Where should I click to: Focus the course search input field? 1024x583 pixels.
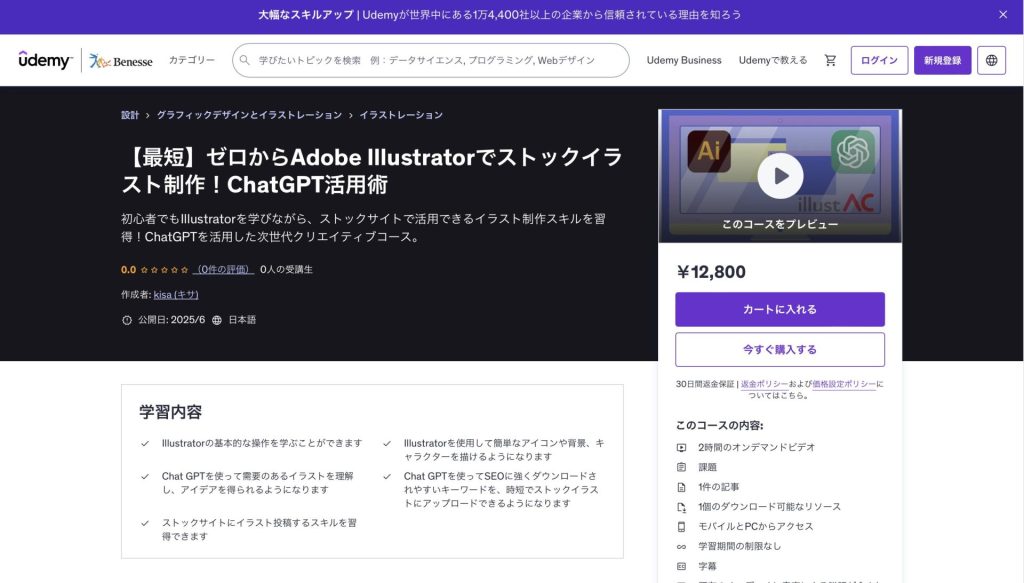click(431, 60)
